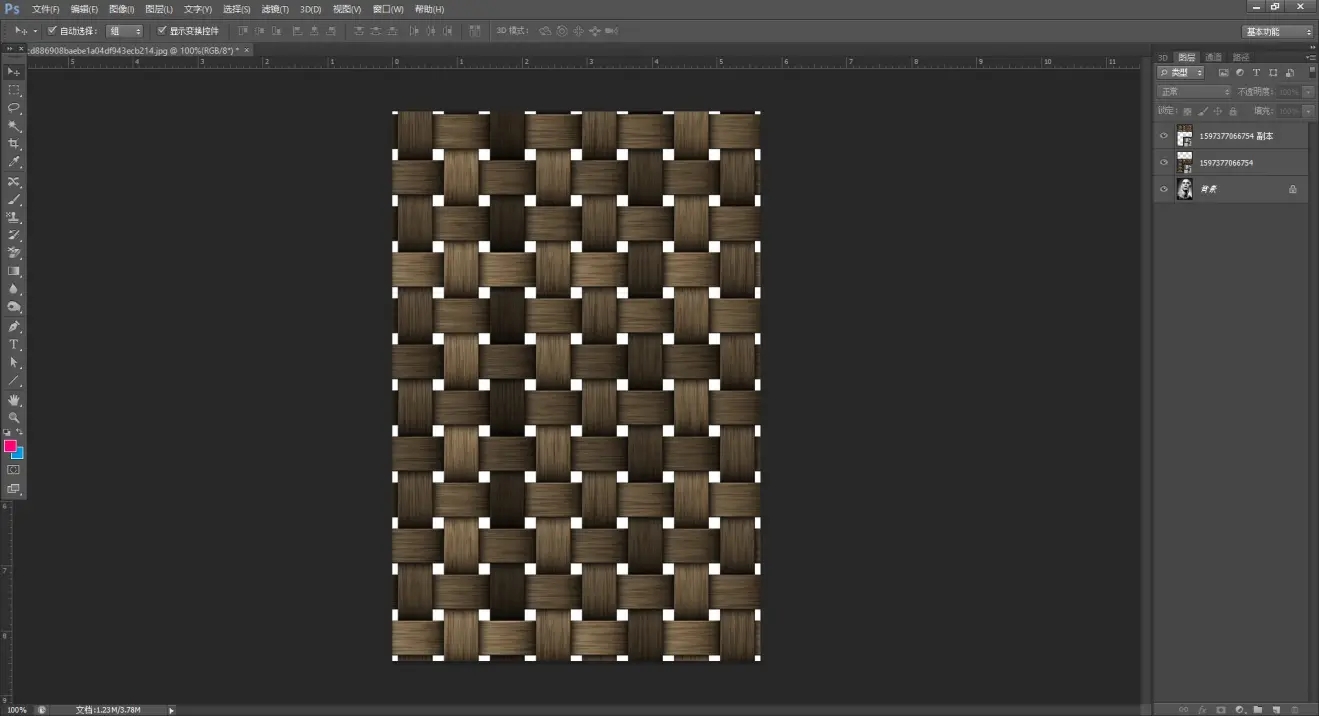This screenshot has width=1319, height=716.
Task: Switch to the 路径 tab
Action: tap(1241, 57)
